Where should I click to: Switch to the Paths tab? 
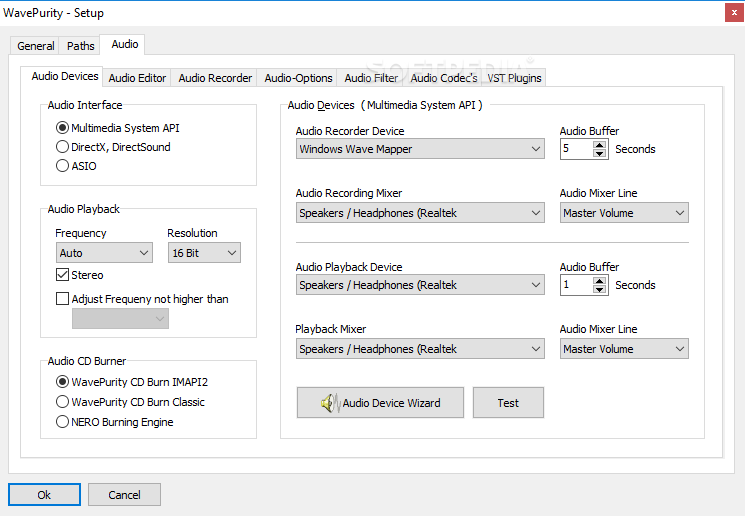[80, 46]
